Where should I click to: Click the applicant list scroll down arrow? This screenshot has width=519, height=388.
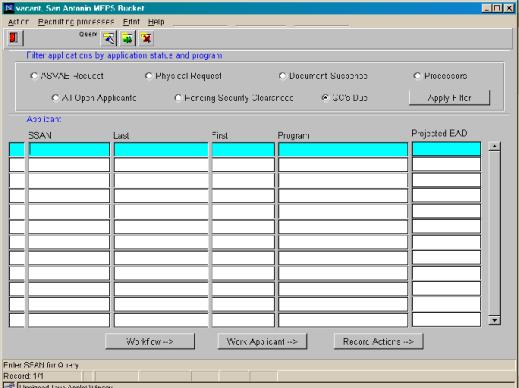[494, 320]
